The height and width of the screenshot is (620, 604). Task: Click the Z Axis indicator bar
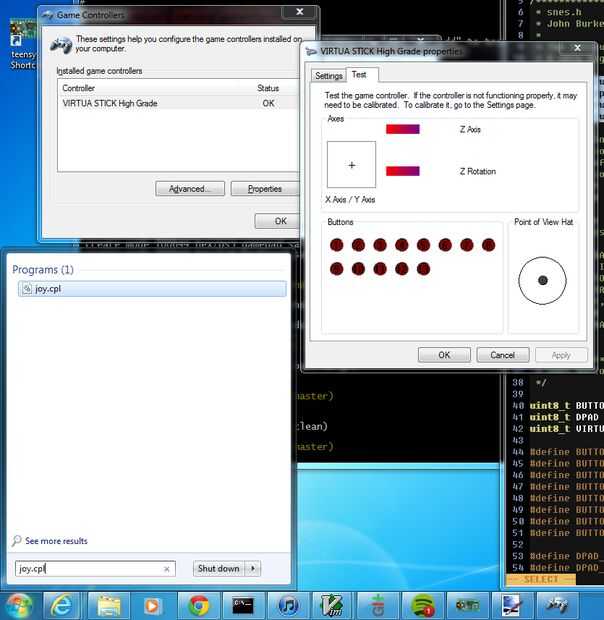(402, 129)
